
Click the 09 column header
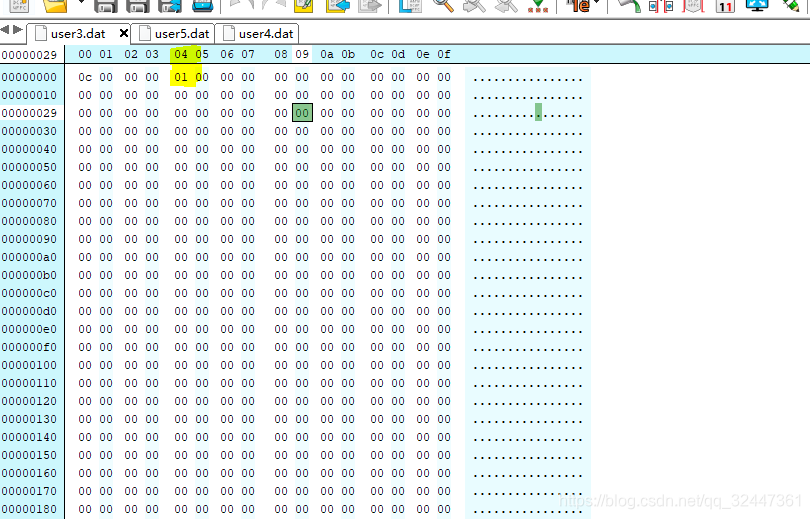(x=302, y=54)
